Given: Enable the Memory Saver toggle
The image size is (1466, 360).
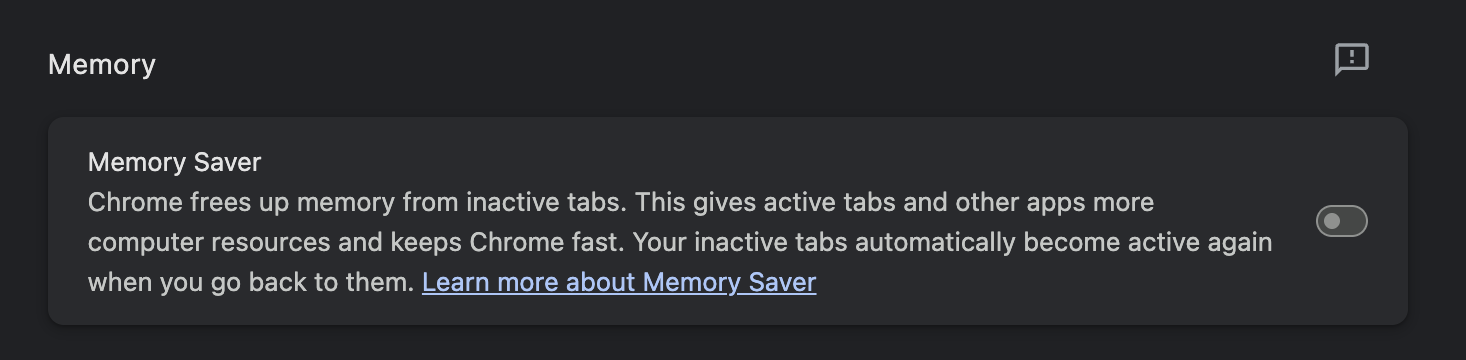Looking at the screenshot, I should click(x=1341, y=221).
